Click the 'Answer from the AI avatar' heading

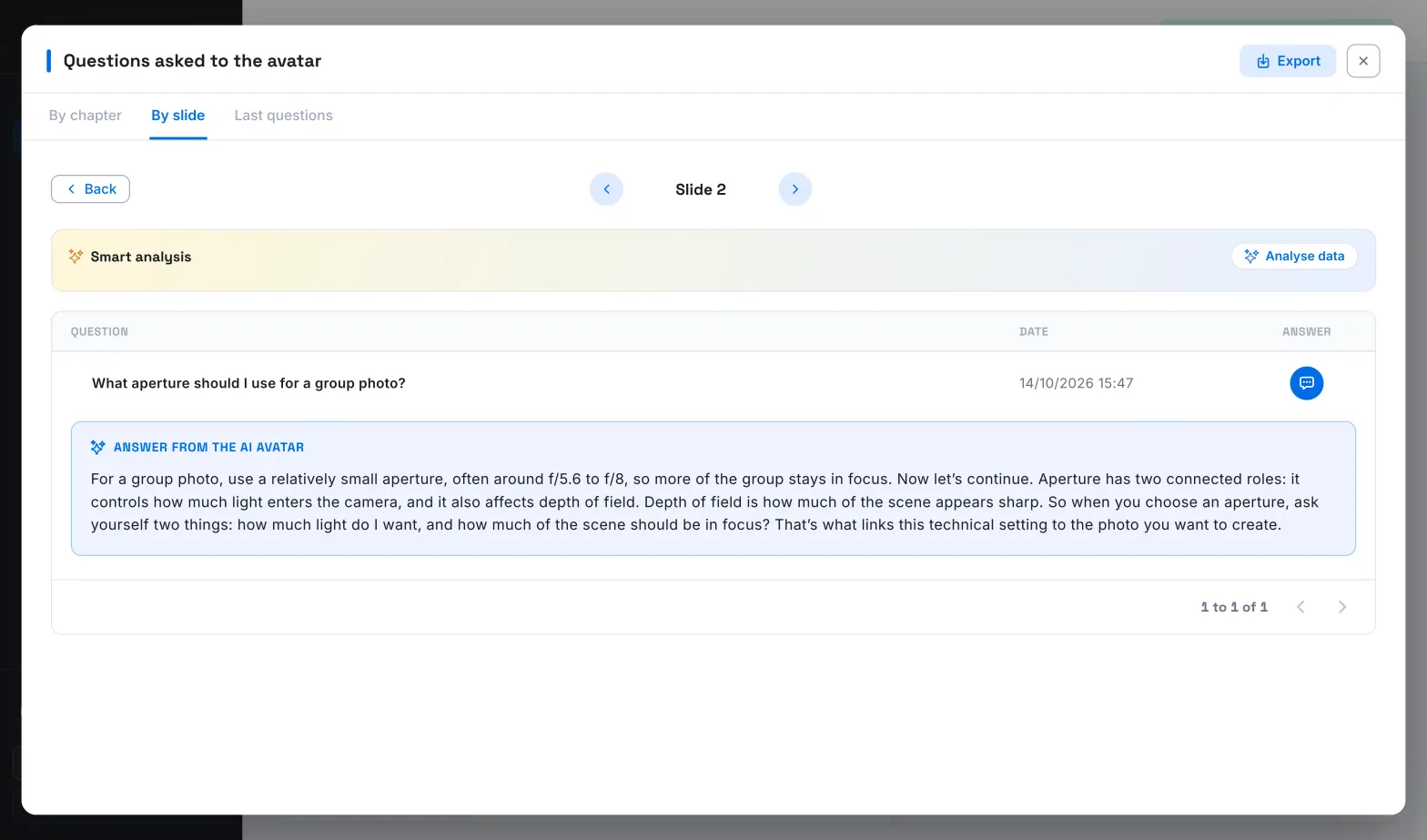coord(208,448)
